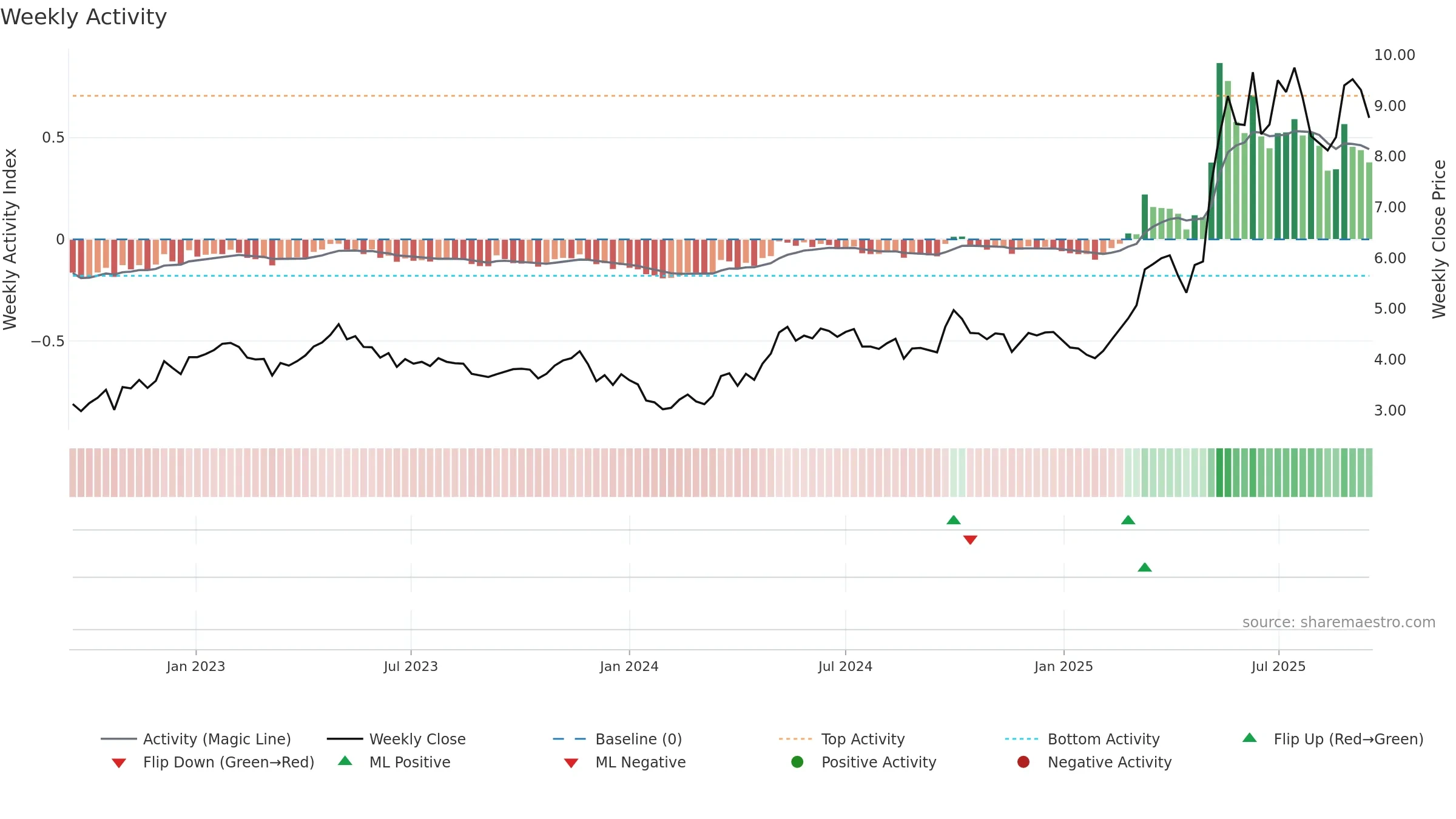Click the Negative Activity legend red dot

click(1023, 761)
